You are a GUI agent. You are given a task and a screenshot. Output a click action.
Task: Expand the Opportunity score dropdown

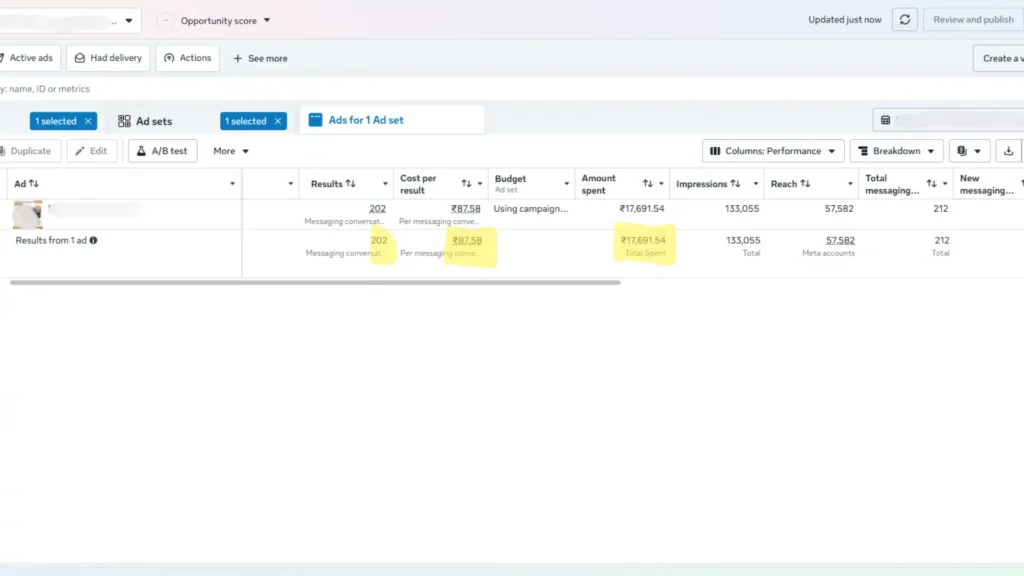pyautogui.click(x=225, y=21)
